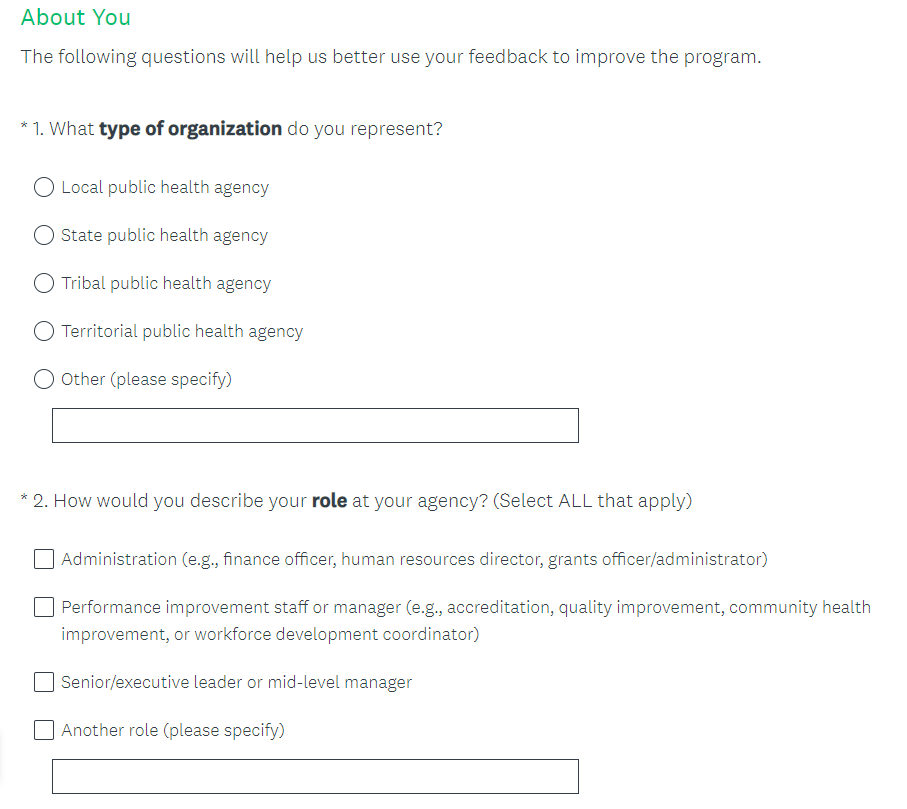Screen dimensions: 907x809
Task: Check the Administration role checkbox
Action: pyautogui.click(x=44, y=559)
